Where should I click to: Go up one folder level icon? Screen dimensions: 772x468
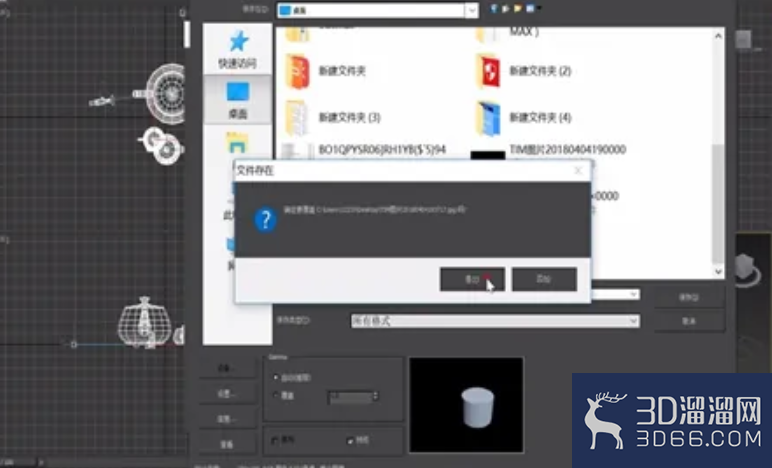click(x=506, y=8)
